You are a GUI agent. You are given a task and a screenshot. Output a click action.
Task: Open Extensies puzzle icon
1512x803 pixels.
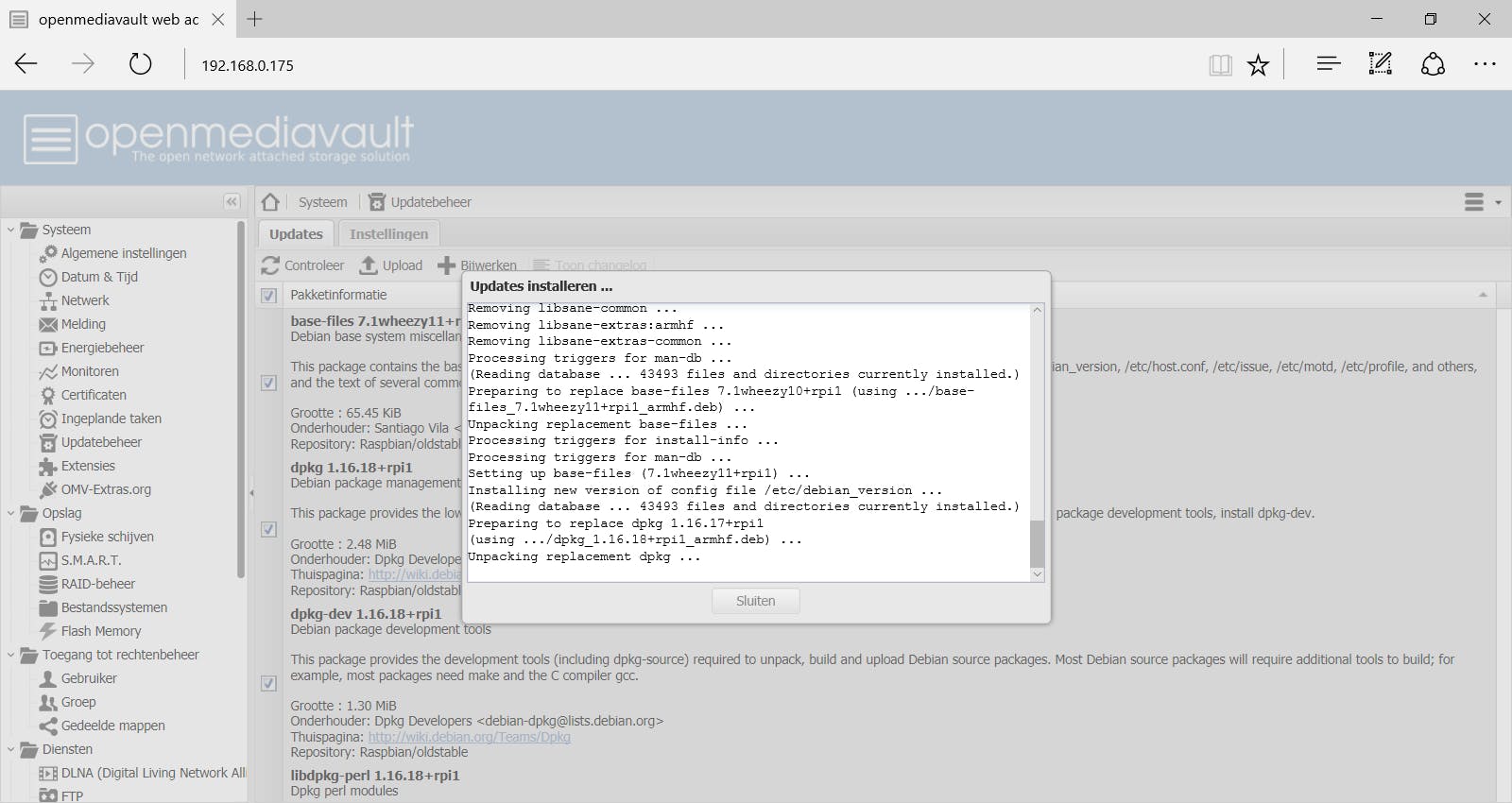point(48,466)
